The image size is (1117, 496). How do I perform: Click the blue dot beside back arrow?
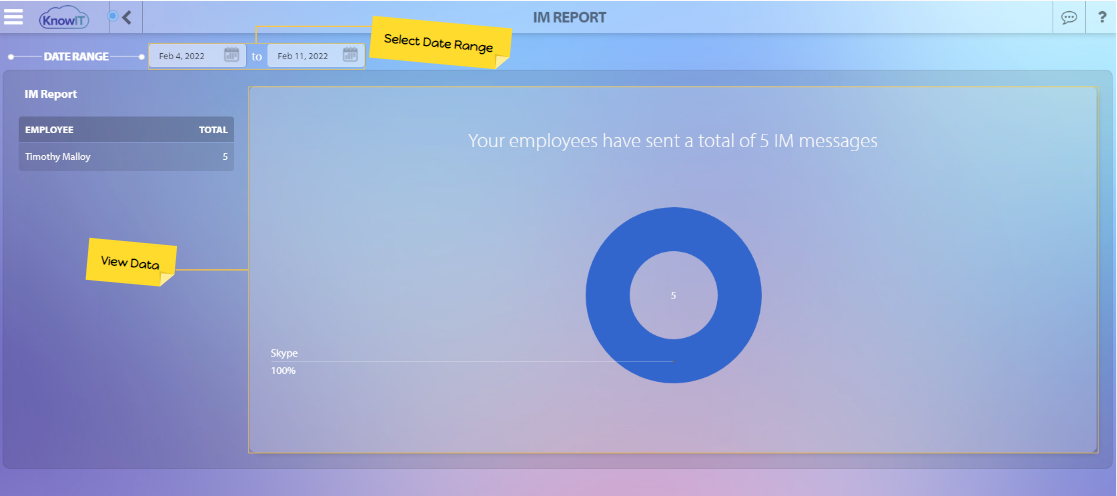click(x=113, y=15)
